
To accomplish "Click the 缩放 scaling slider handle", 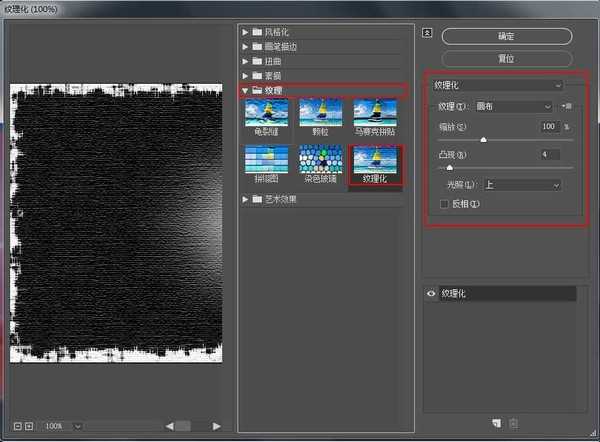I will 484,140.
